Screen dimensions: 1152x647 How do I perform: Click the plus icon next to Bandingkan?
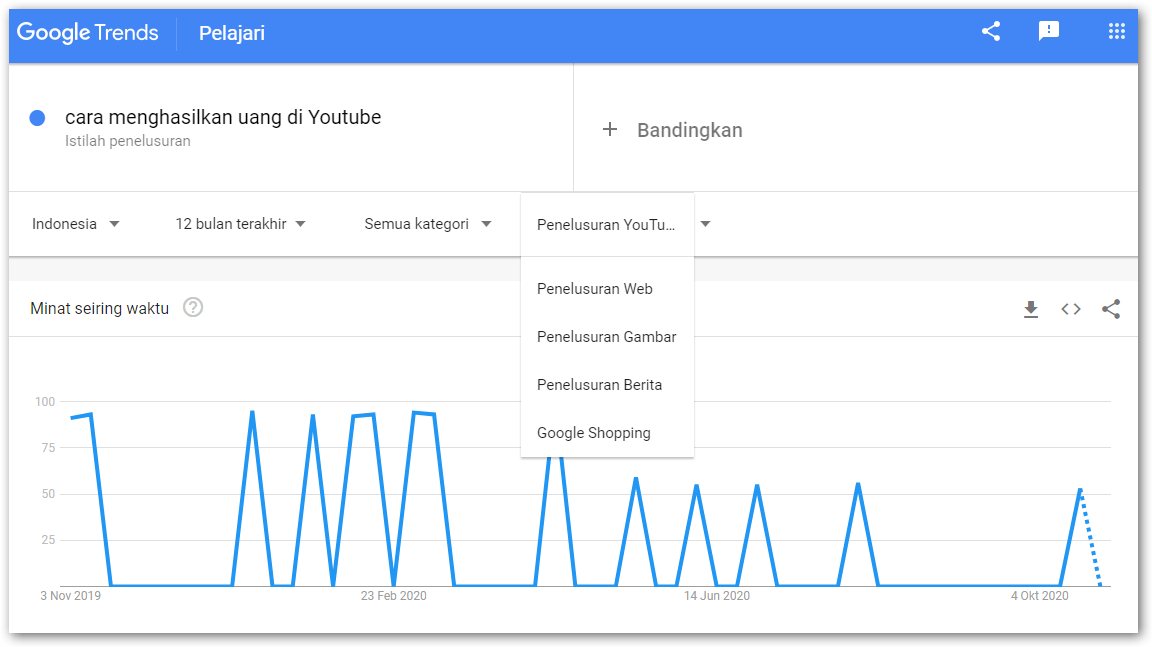610,130
